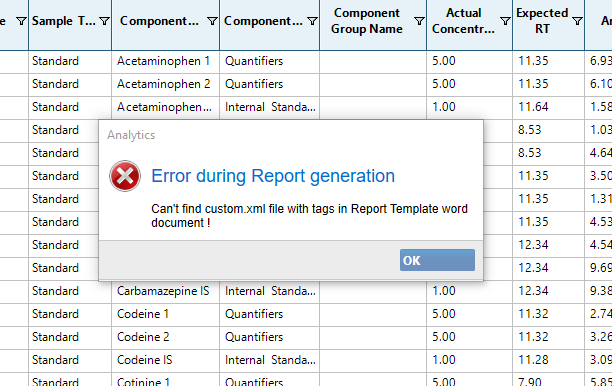Screen dimensions: 612x386
Task: Open the Expected RT column filter
Action: pos(577,21)
